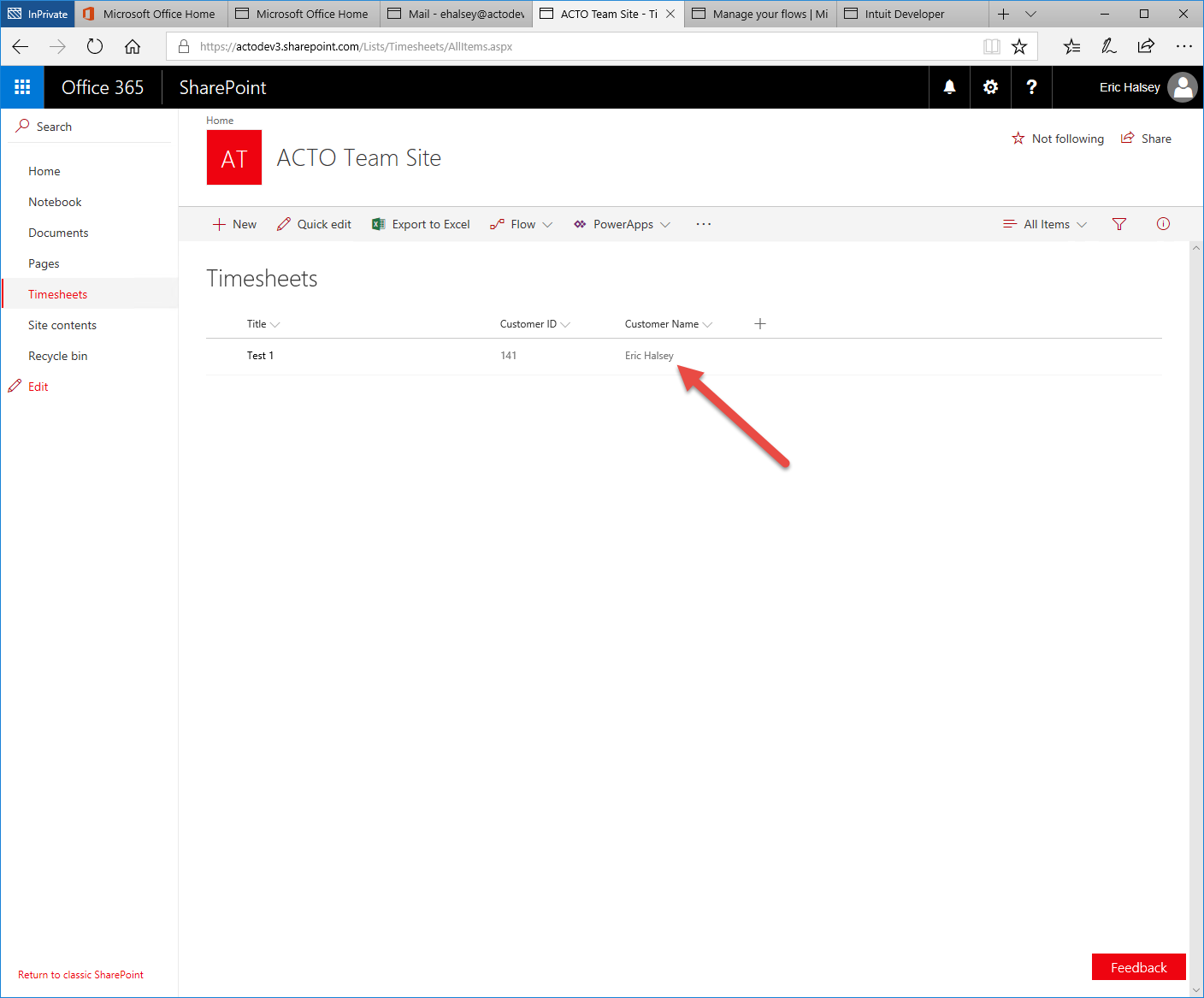Image resolution: width=1204 pixels, height=998 pixels.
Task: Go to the browser home page
Action: click(133, 46)
